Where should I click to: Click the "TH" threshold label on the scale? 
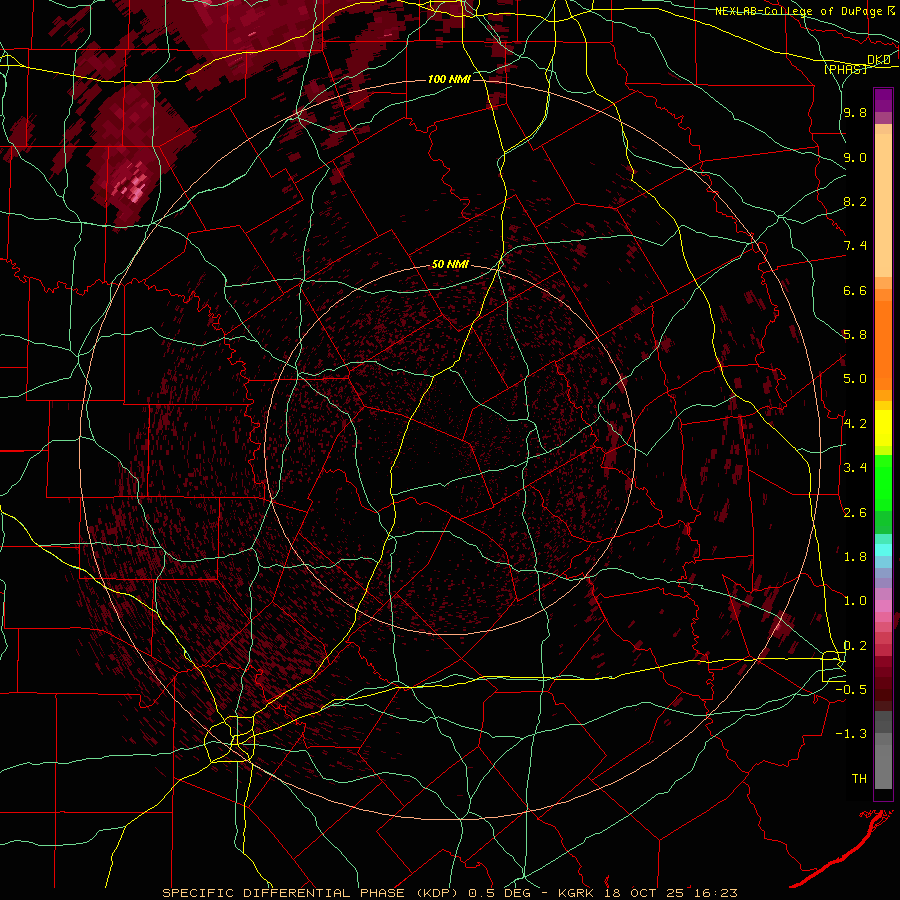pyautogui.click(x=859, y=778)
